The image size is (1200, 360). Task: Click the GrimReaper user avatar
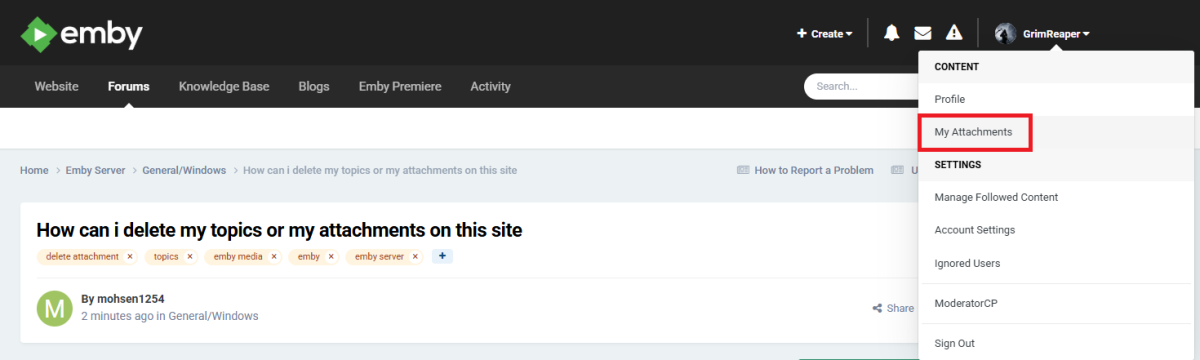tap(1005, 33)
